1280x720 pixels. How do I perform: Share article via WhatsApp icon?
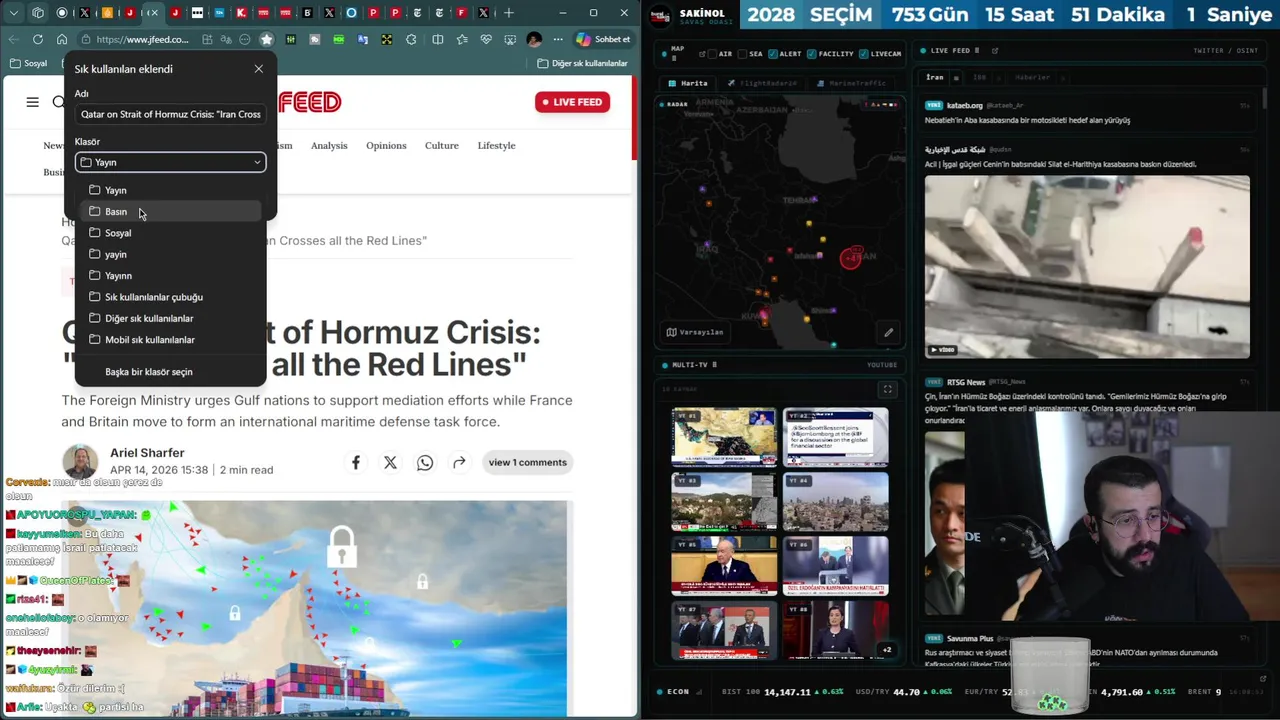coord(425,462)
